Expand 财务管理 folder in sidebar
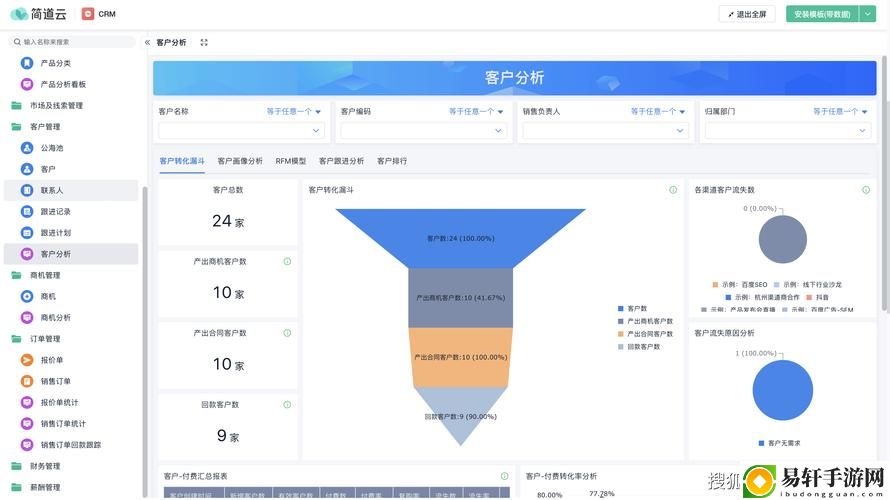 pyautogui.click(x=45, y=466)
